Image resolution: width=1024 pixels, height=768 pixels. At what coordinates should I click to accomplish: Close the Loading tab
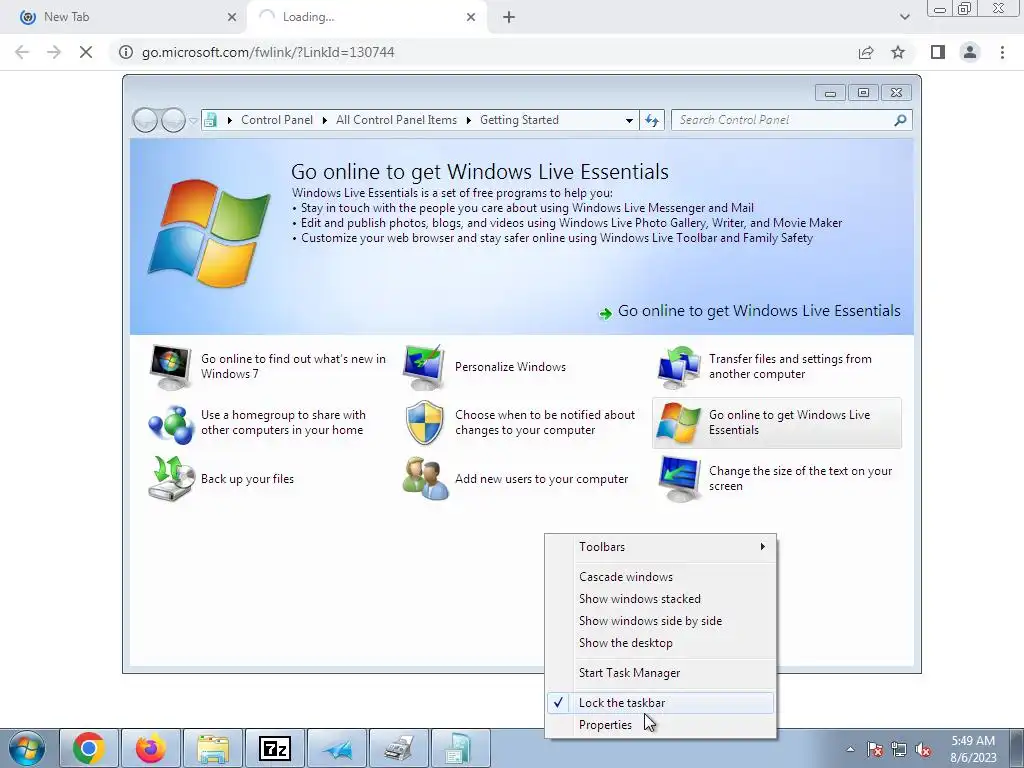(471, 17)
